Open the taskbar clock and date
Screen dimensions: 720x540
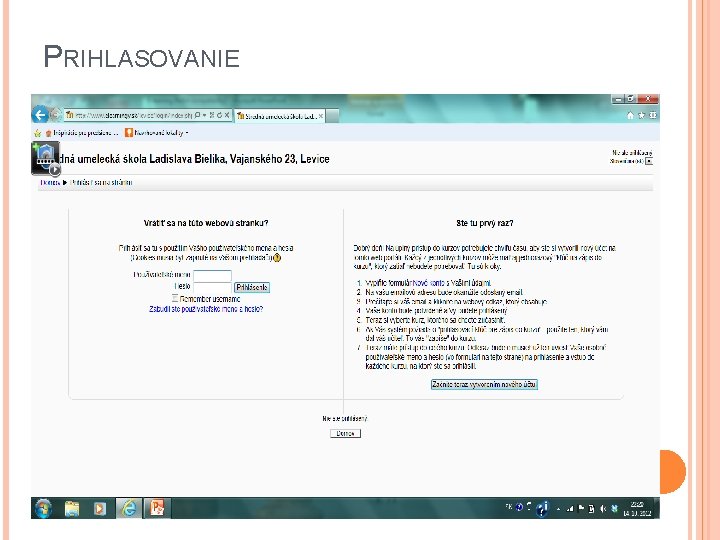637,509
